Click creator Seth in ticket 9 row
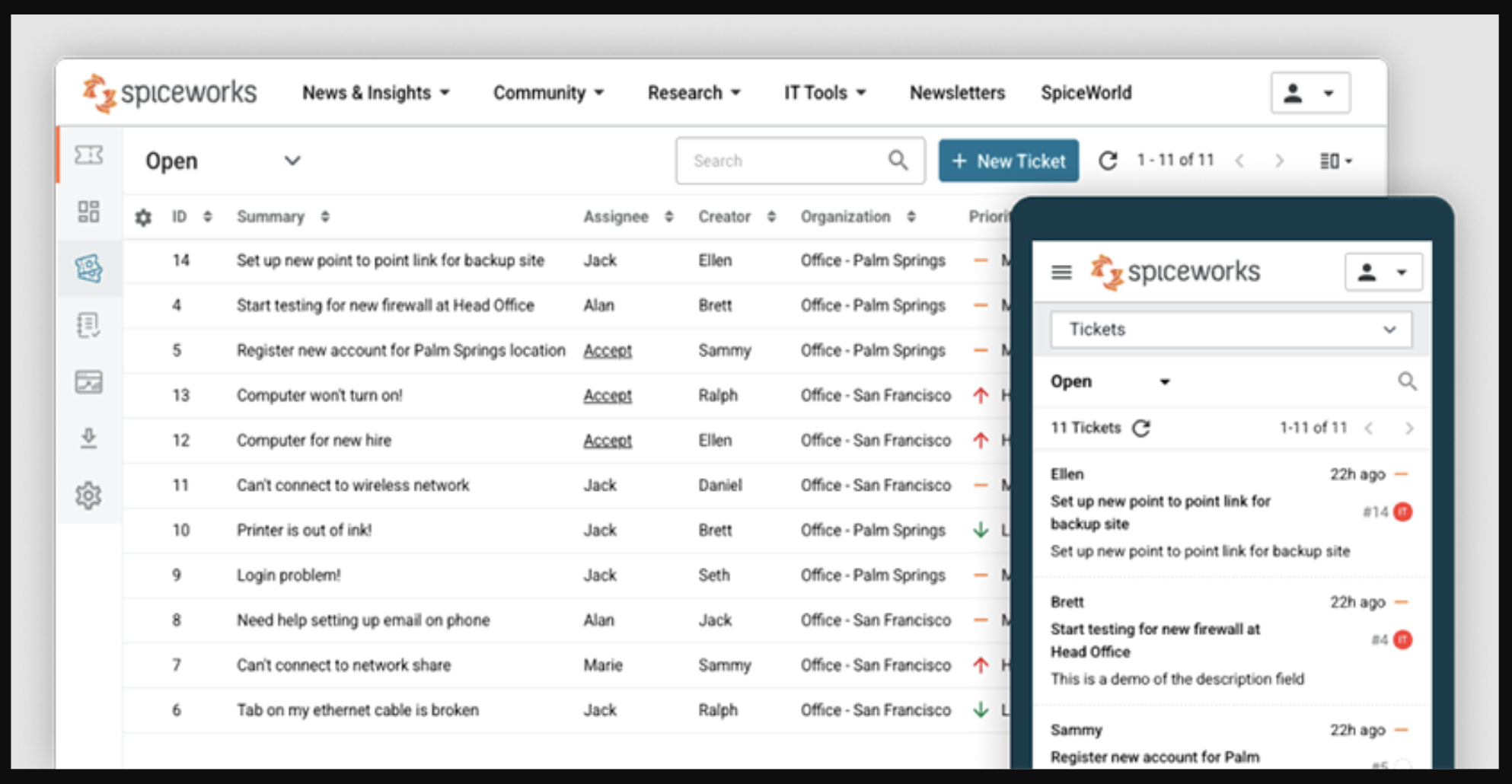The image size is (1512, 784). tap(714, 575)
